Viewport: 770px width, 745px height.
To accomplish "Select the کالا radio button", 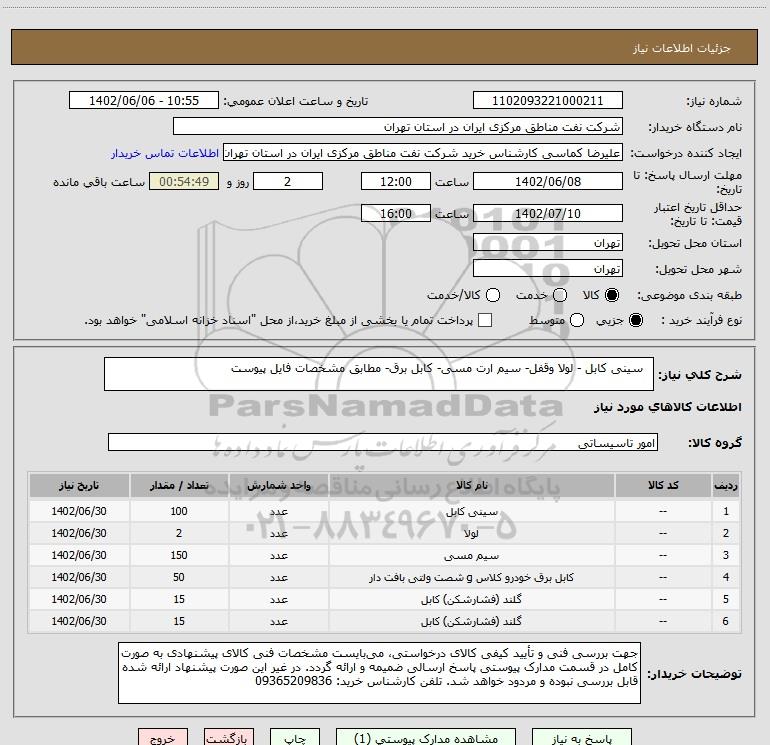I will pyautogui.click(x=612, y=295).
